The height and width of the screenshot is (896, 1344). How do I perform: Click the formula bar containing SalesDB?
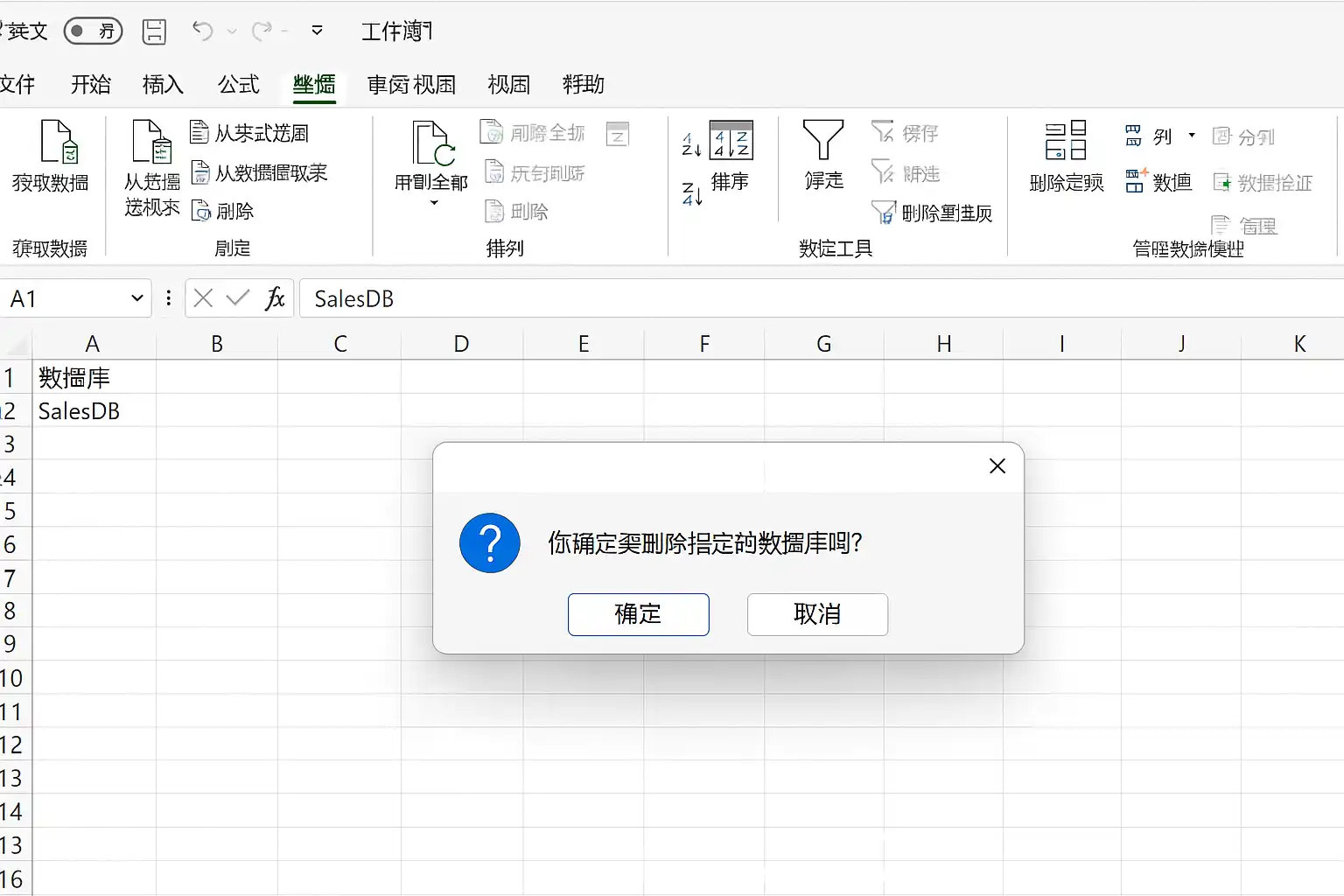pos(822,298)
